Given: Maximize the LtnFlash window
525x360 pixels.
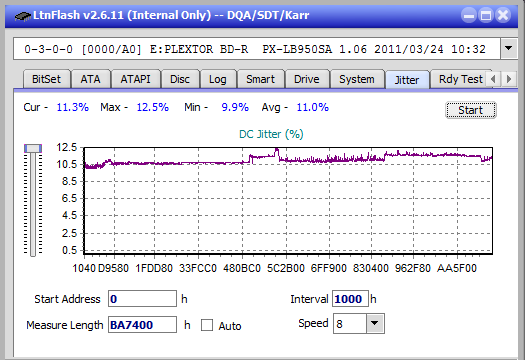Looking at the screenshot, I should tap(486, 15).
